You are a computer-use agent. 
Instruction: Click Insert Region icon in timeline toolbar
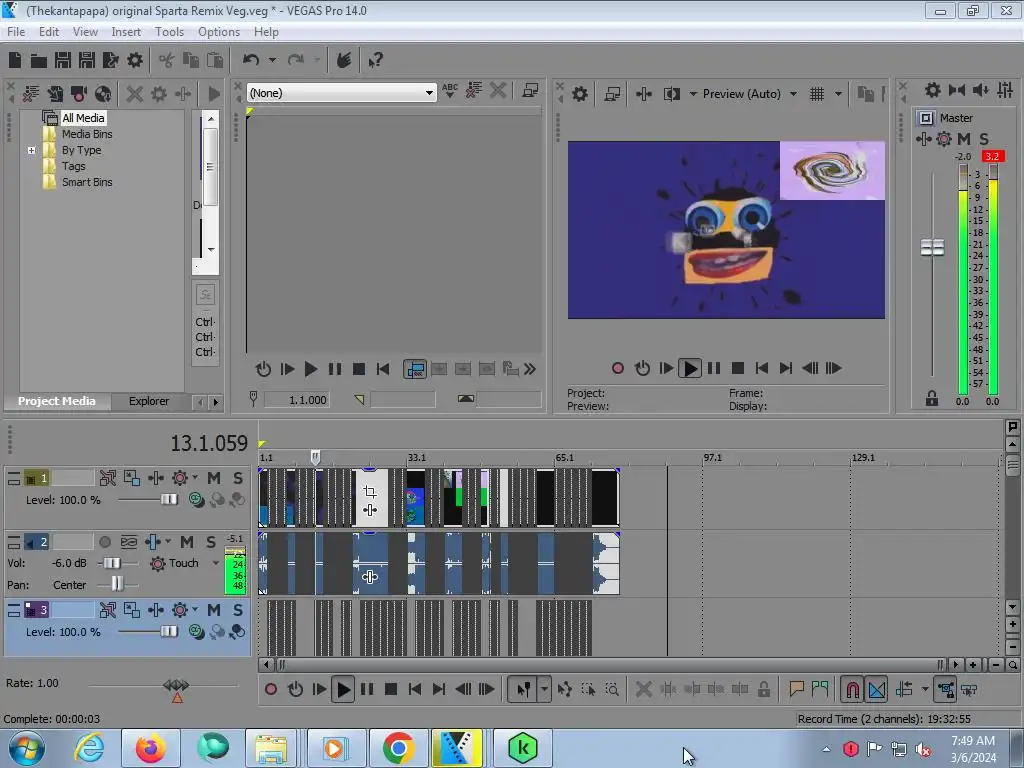820,689
